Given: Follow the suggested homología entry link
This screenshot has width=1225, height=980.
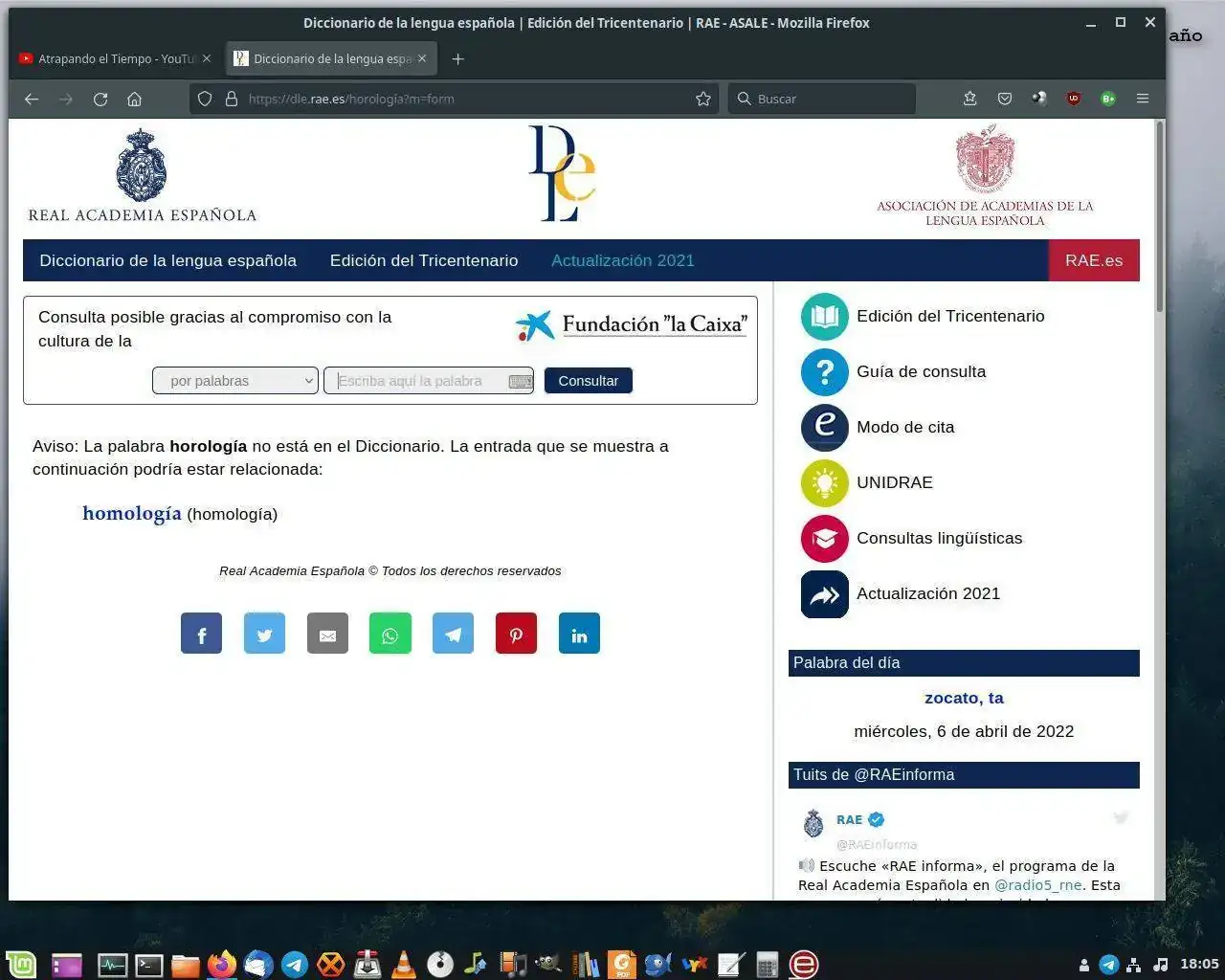Looking at the screenshot, I should (x=132, y=513).
